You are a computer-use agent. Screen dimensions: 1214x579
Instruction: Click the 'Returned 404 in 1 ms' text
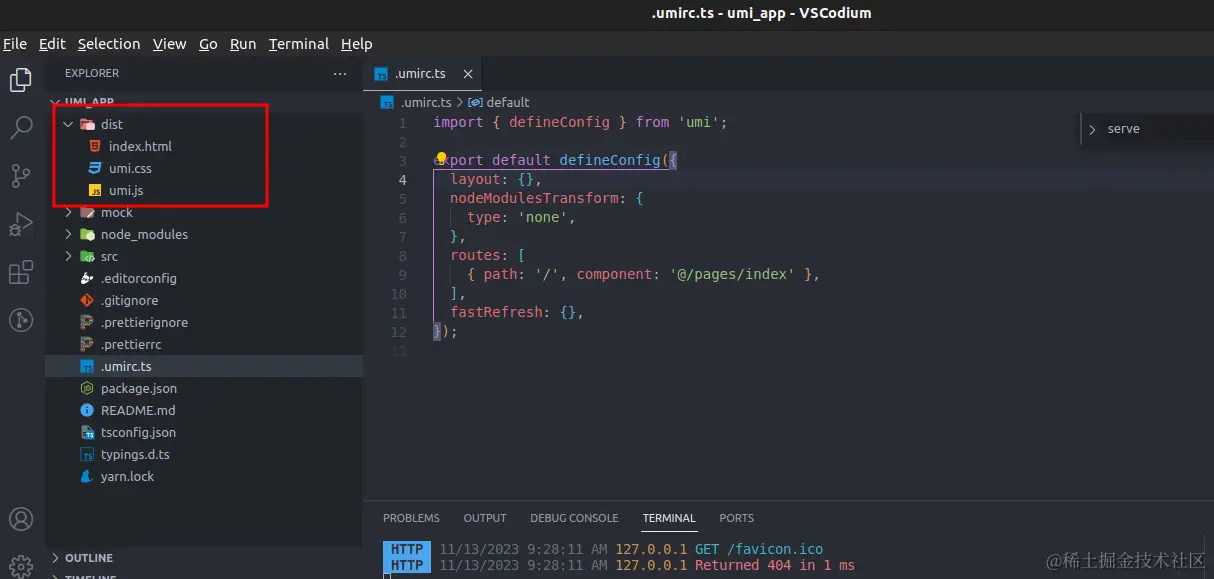[775, 565]
